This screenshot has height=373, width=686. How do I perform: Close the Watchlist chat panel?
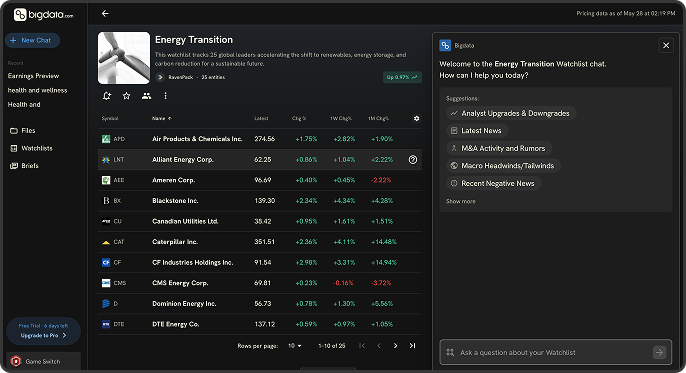(x=666, y=45)
